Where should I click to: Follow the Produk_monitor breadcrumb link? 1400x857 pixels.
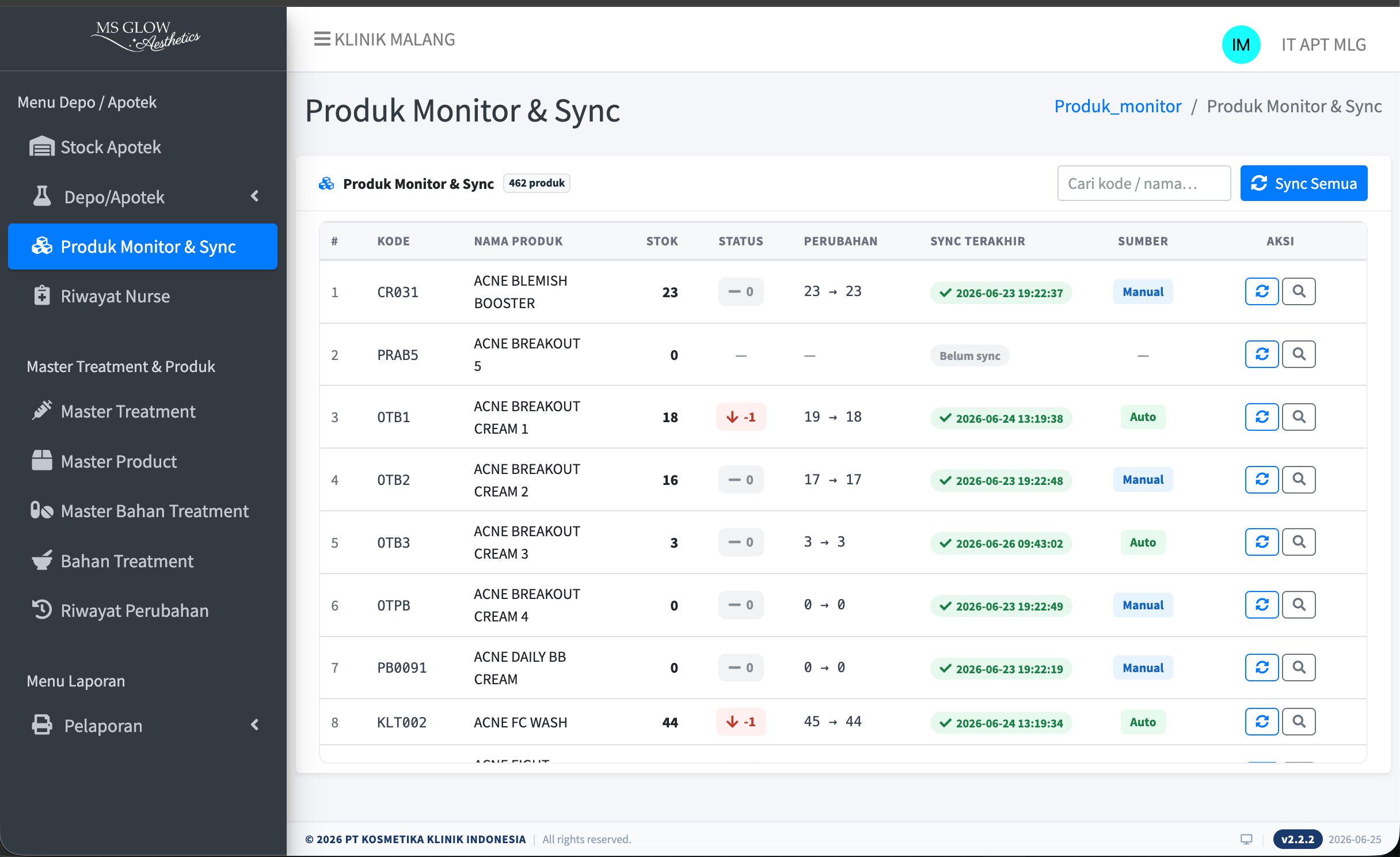1118,107
